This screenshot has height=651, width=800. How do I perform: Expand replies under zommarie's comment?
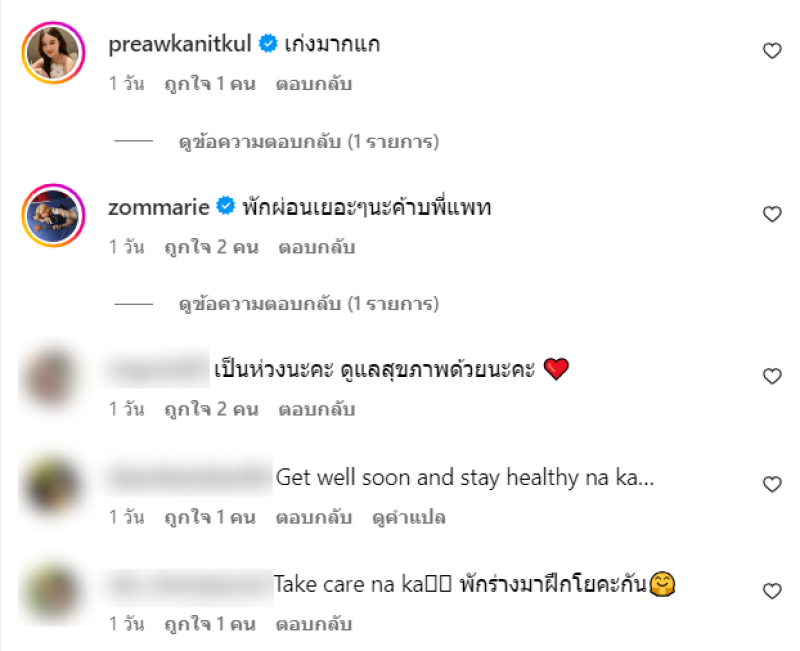(309, 304)
